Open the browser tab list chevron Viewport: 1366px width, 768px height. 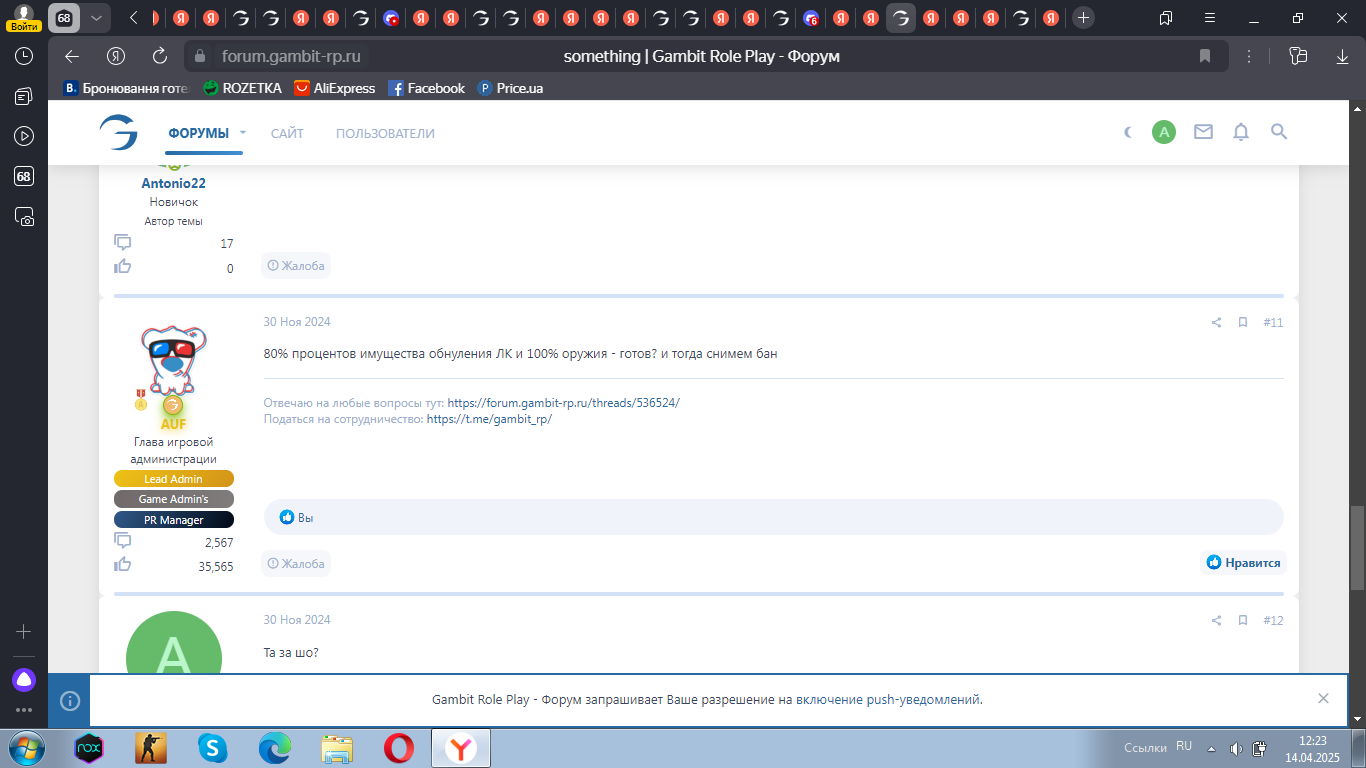pyautogui.click(x=96, y=18)
